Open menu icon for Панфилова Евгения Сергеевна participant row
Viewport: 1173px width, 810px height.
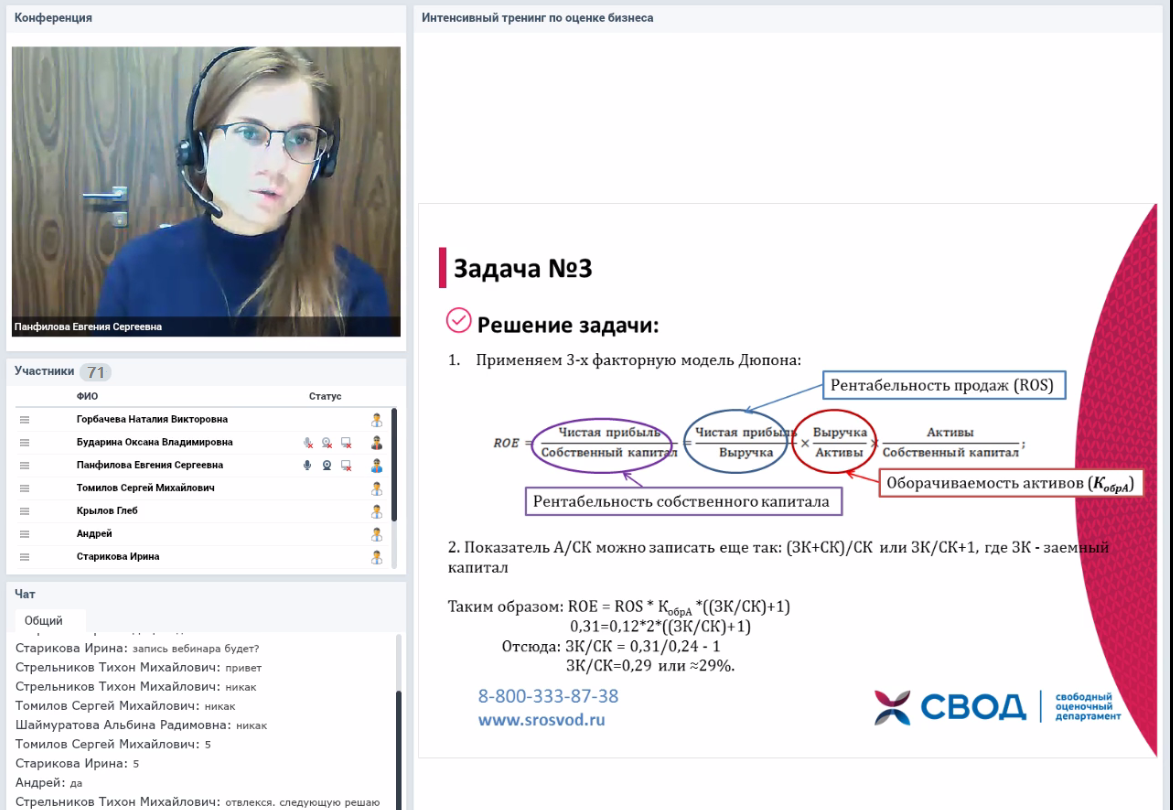pyautogui.click(x=25, y=465)
